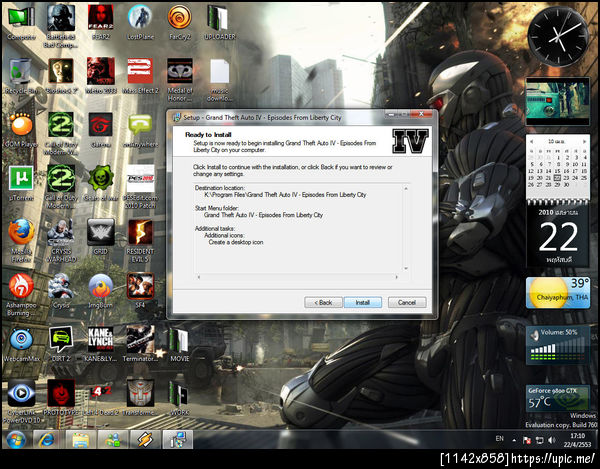Launch the SF4 desktop shortcut
Screen dimensions: 600x469
point(140,291)
